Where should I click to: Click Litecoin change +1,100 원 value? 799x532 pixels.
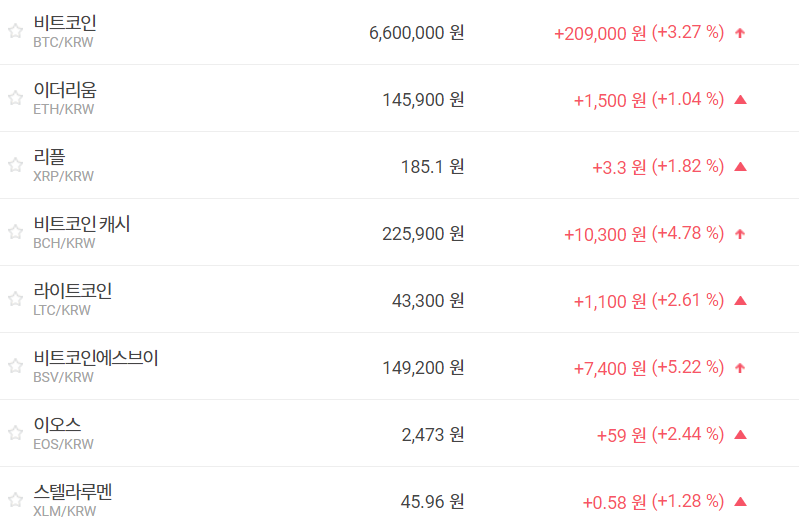point(610,300)
